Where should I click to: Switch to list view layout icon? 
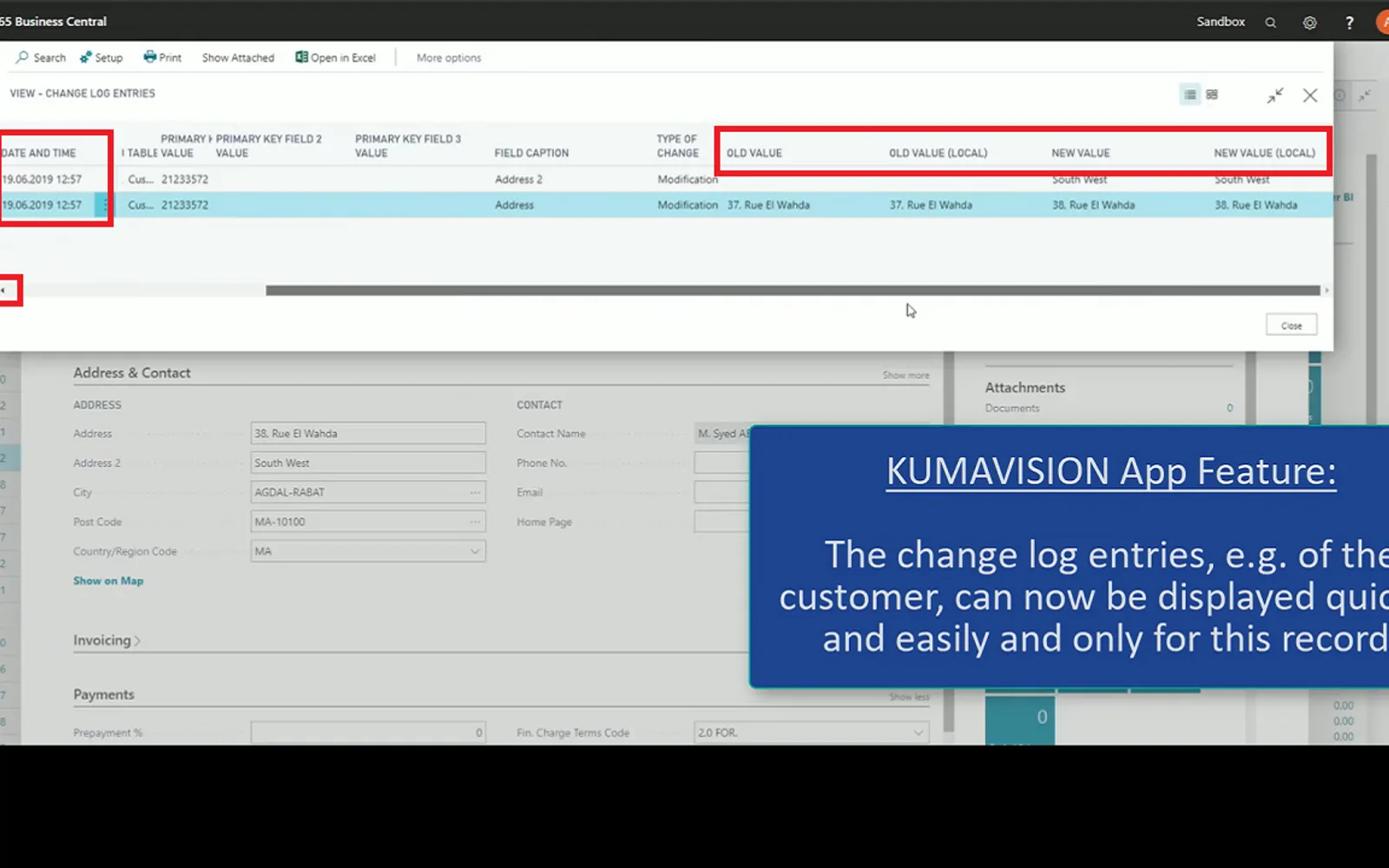1190,95
